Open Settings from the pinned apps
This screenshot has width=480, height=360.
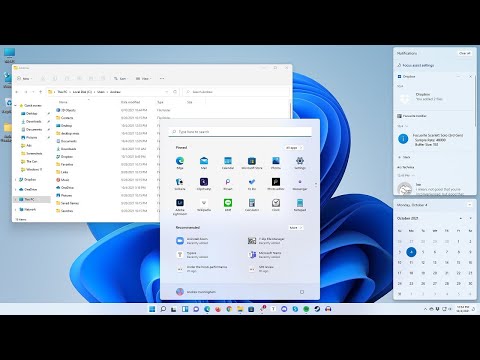pos(300,163)
